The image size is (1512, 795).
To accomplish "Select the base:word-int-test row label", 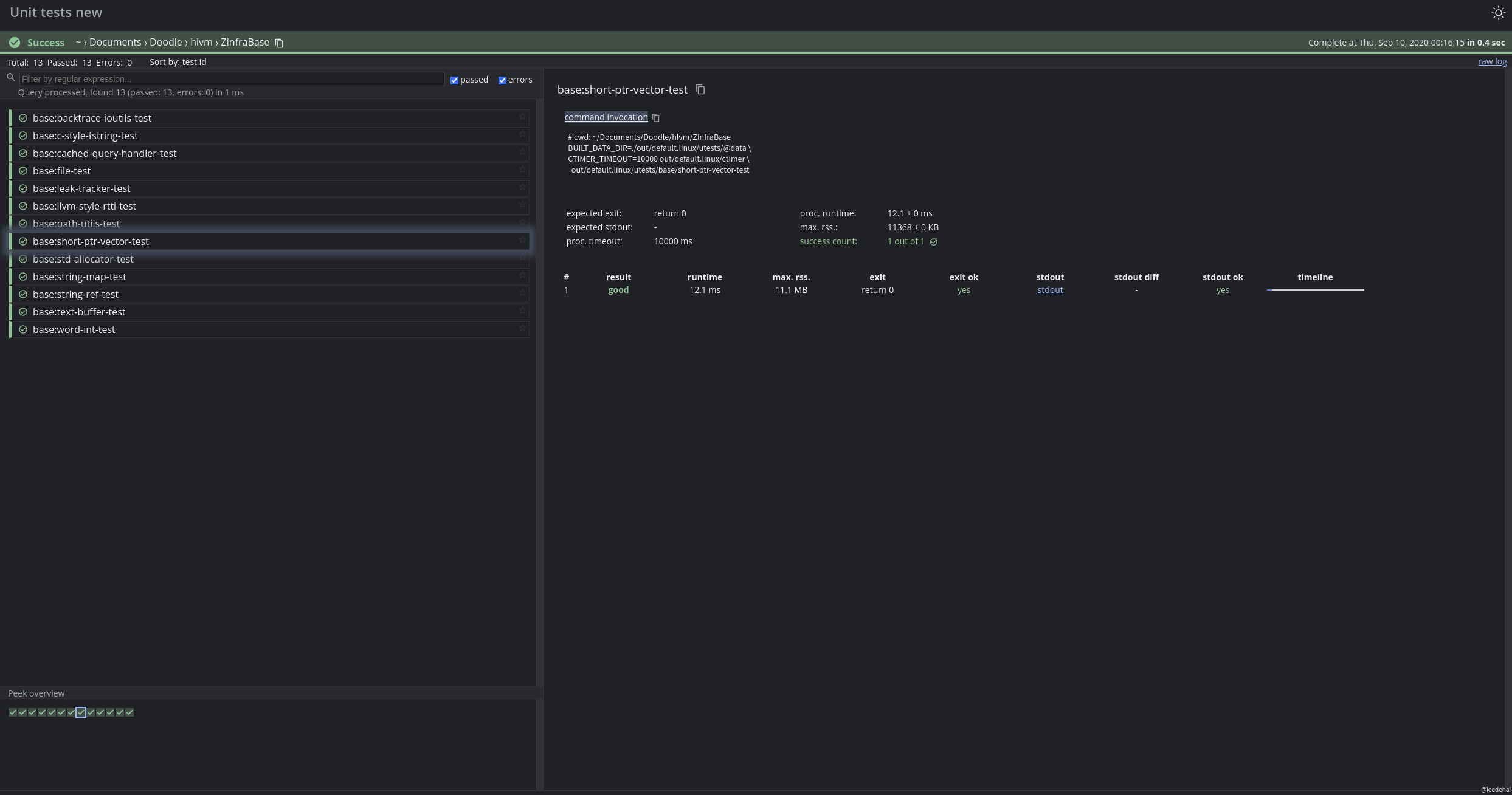I will click(x=74, y=329).
